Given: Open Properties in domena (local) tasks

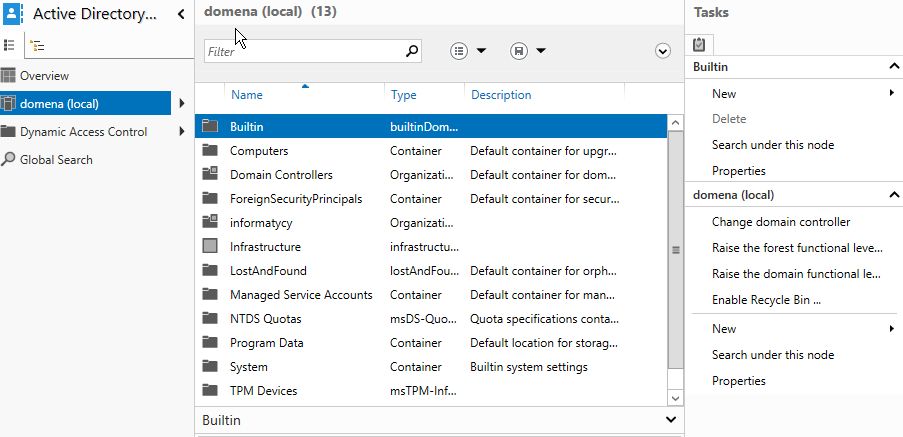Looking at the screenshot, I should pyautogui.click(x=739, y=381).
